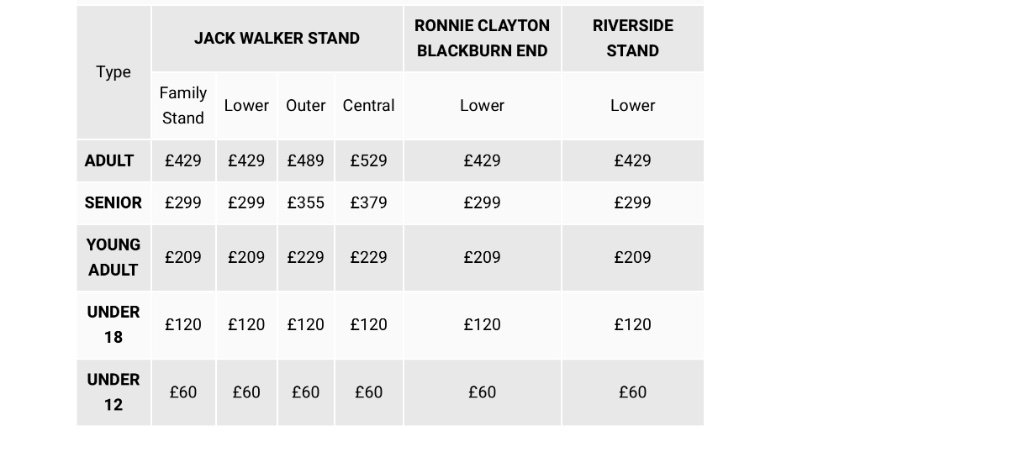Click the RIVERSIDE STAND column header
Viewport: 1024px width, 473px height.
point(632,38)
